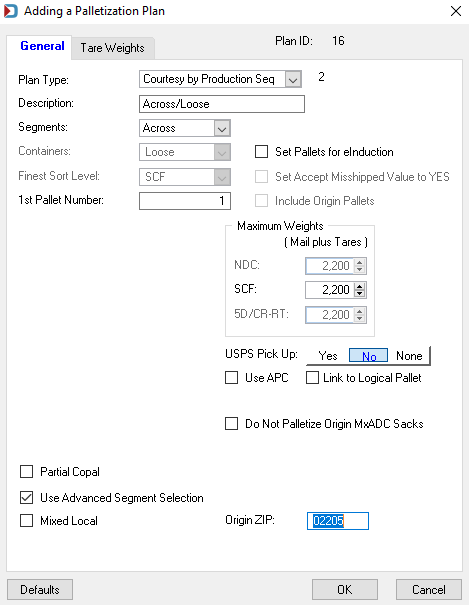Click into the Description text field
This screenshot has height=605, width=469.
[222, 104]
